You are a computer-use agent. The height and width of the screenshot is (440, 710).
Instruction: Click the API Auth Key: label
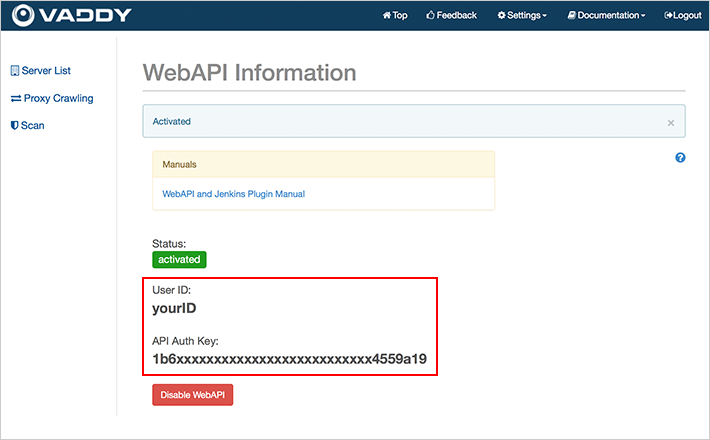tap(185, 341)
